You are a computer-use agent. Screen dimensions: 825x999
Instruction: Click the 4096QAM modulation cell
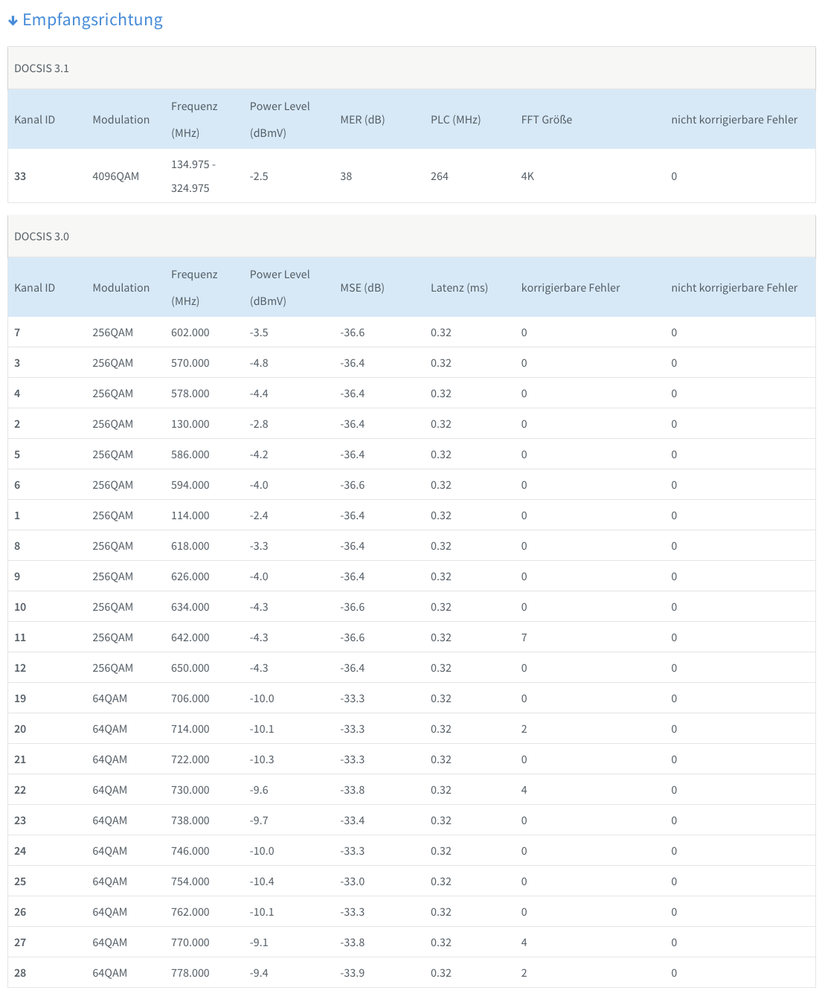[x=115, y=176]
